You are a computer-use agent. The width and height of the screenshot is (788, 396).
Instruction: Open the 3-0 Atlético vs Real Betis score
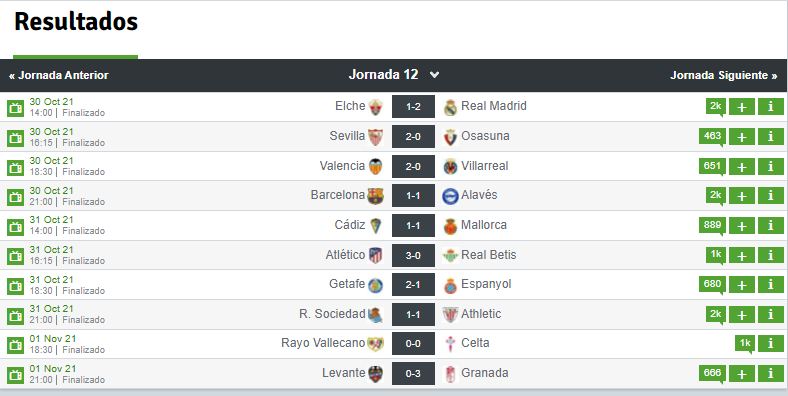(413, 255)
